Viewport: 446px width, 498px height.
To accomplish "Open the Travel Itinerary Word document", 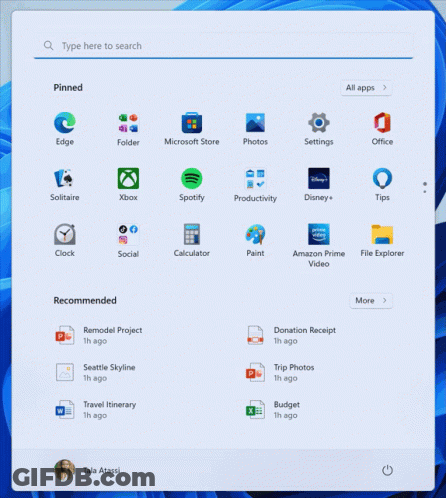I will coord(96,410).
